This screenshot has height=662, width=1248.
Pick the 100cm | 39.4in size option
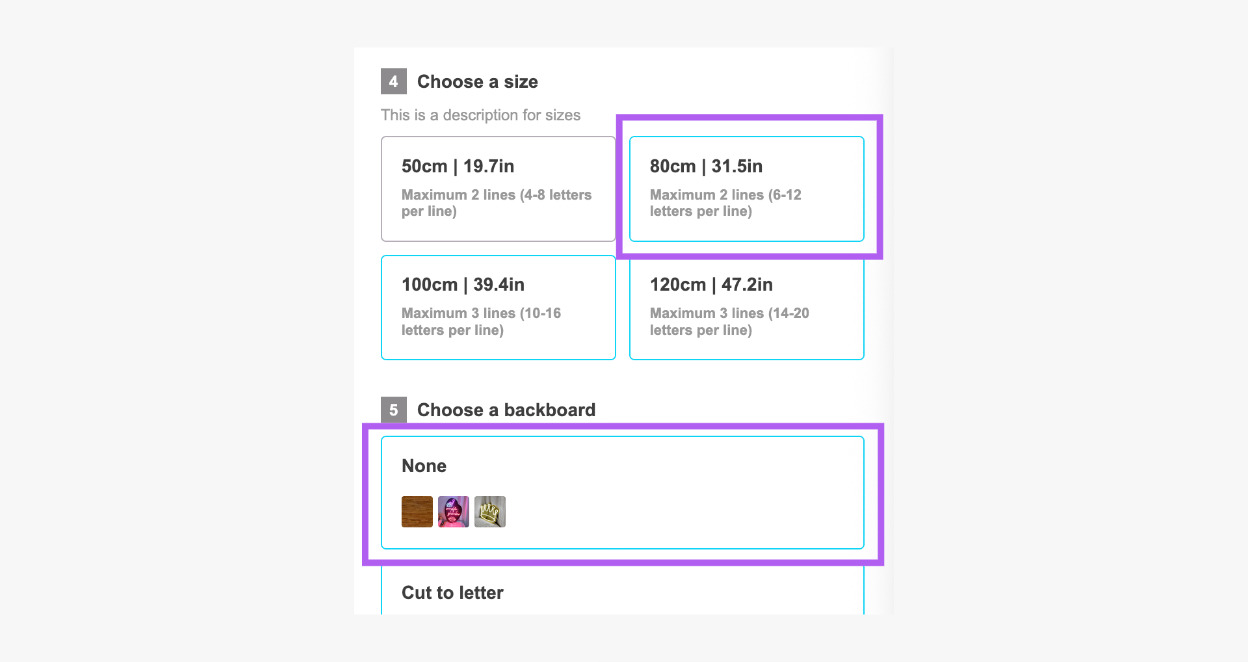pos(498,307)
